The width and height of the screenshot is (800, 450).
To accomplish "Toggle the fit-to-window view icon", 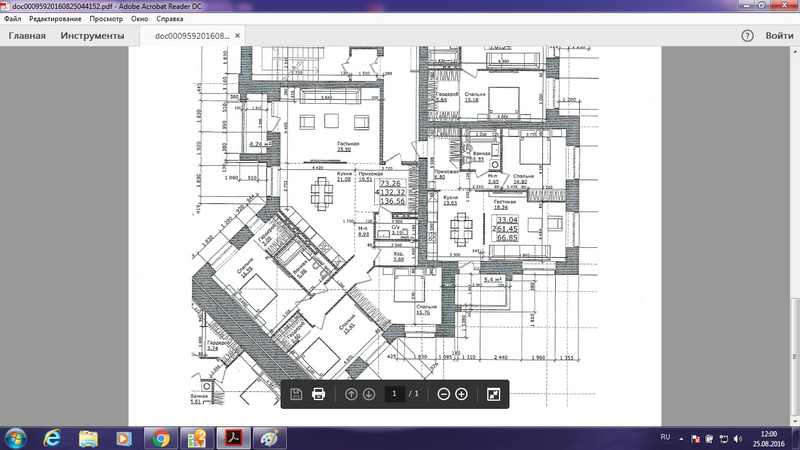I will click(x=493, y=394).
